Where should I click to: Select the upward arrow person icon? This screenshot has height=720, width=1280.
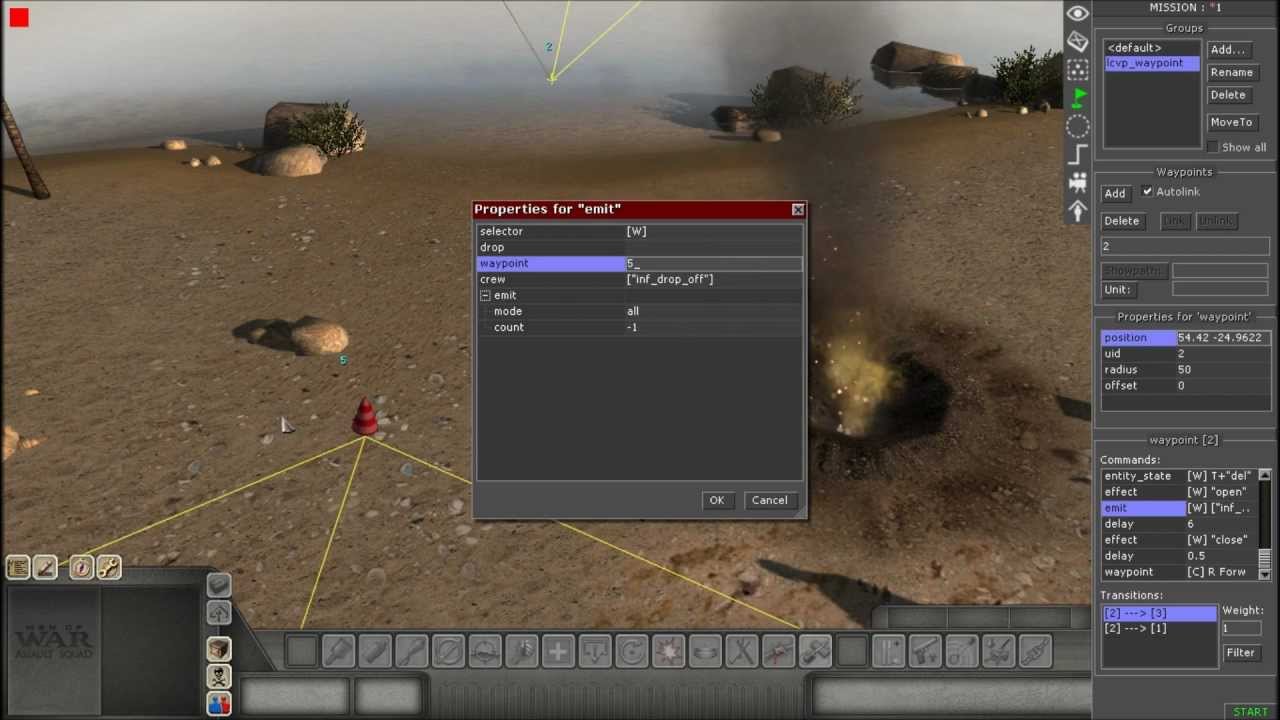(1078, 211)
